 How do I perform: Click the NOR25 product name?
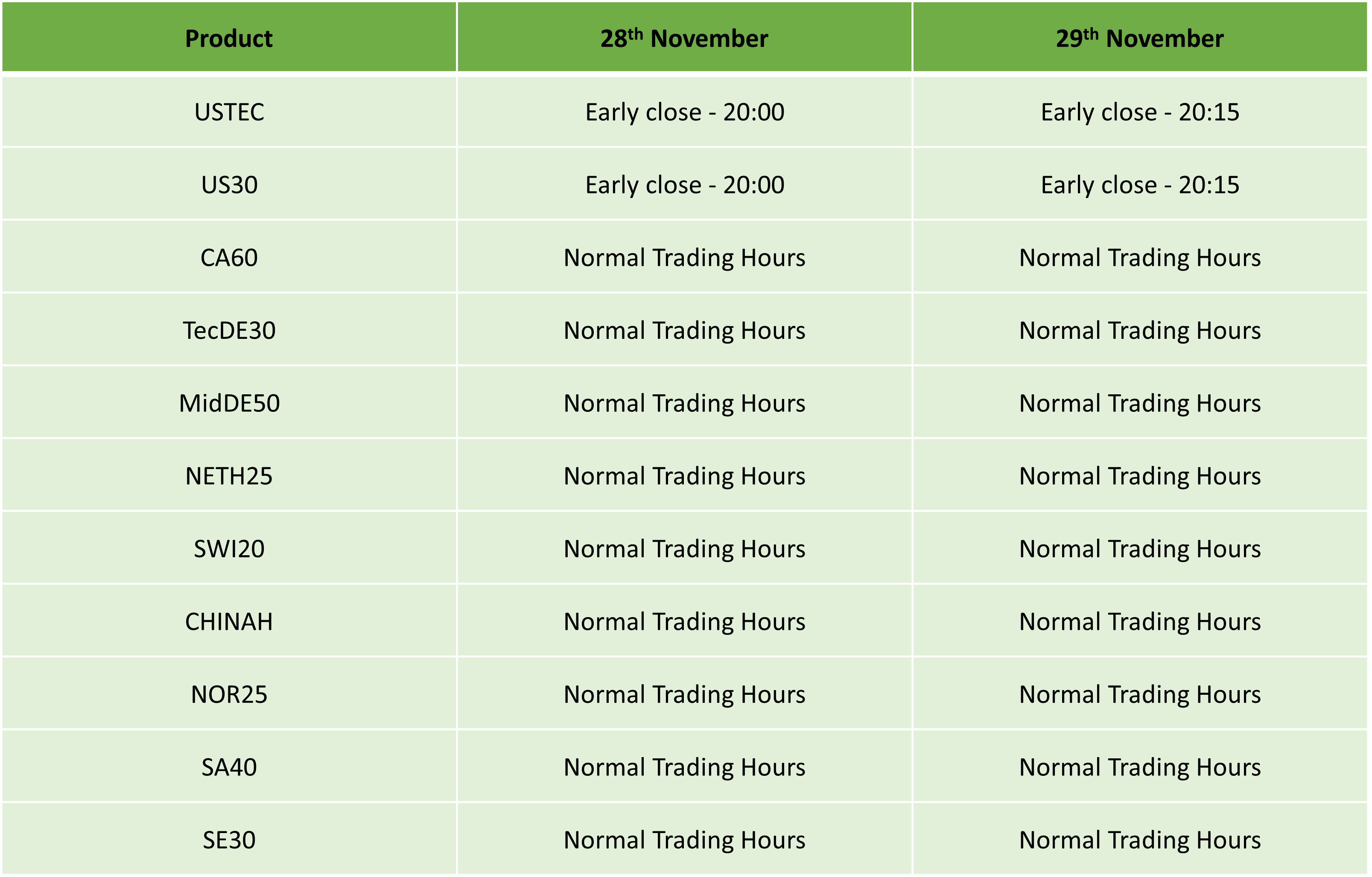click(x=229, y=694)
